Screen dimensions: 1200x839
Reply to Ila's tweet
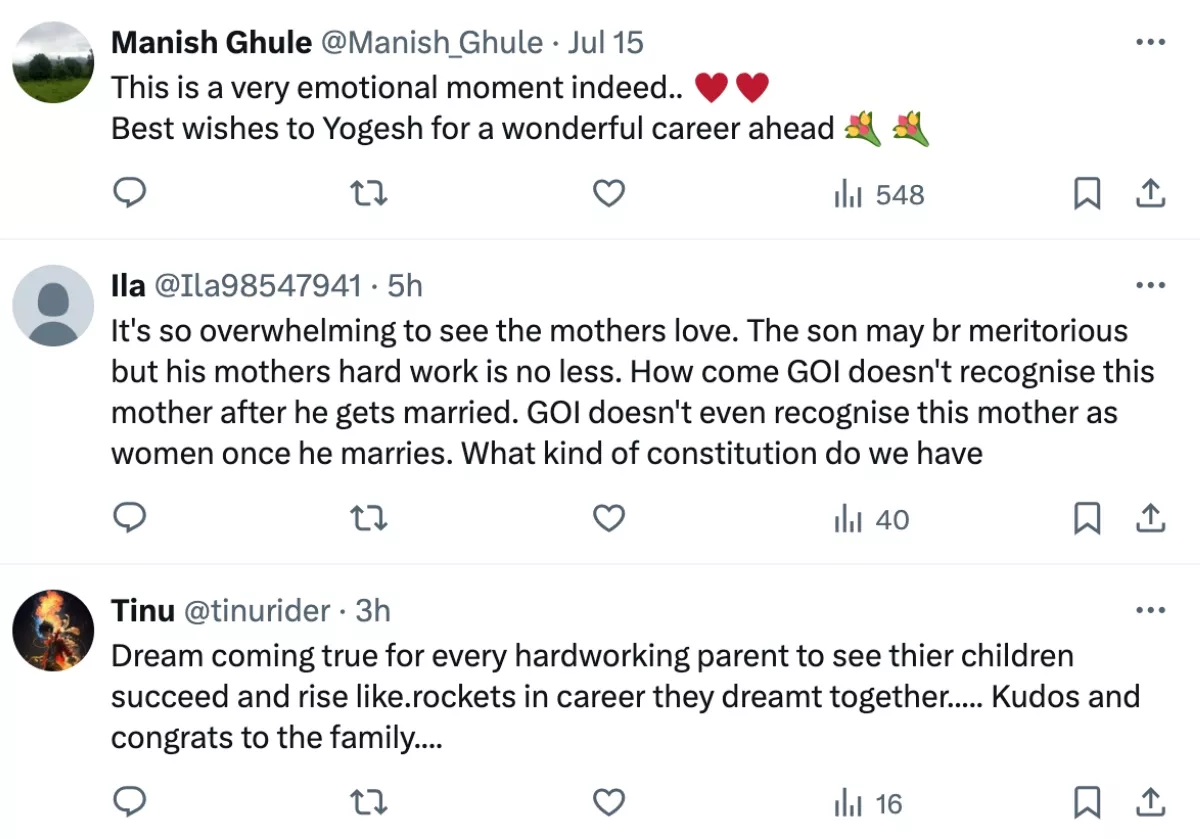[129, 519]
